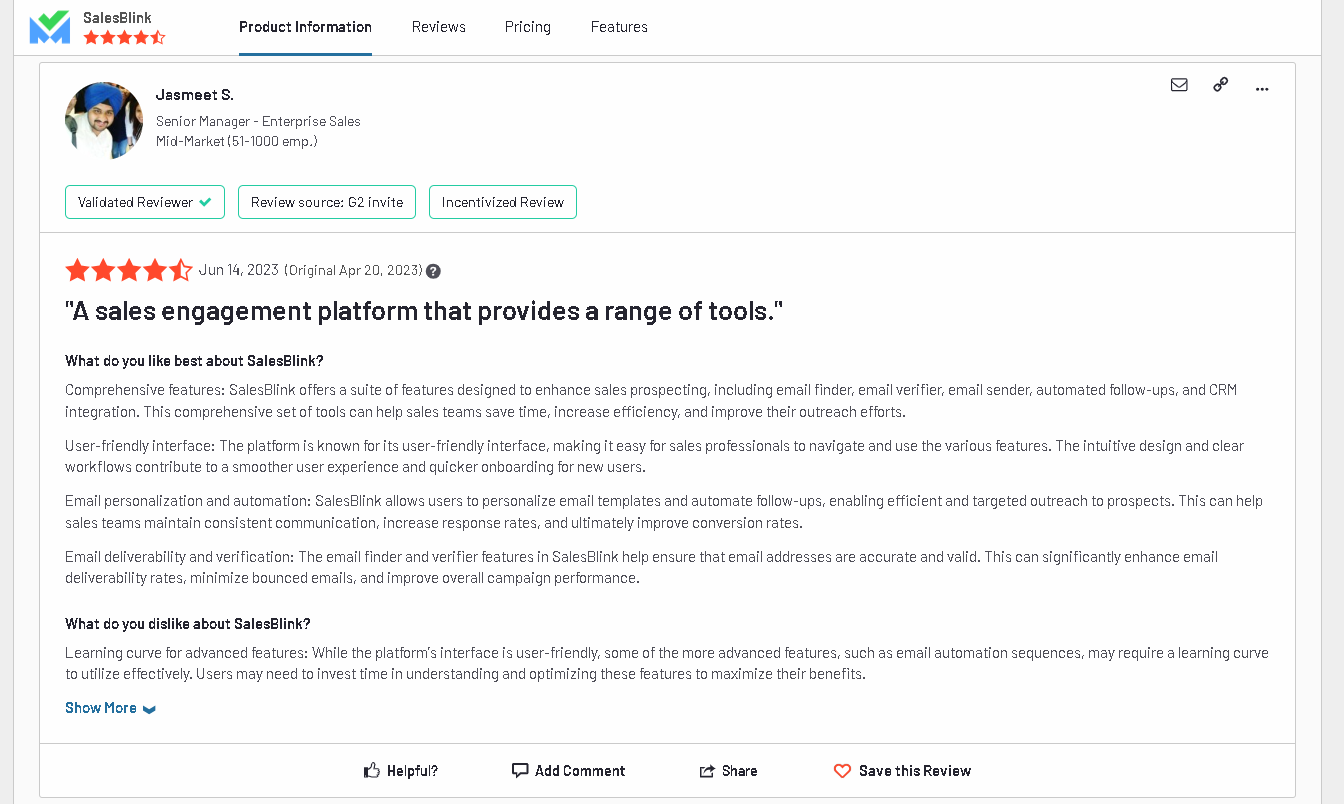Select the Features tab
This screenshot has height=804, width=1344.
click(x=619, y=27)
